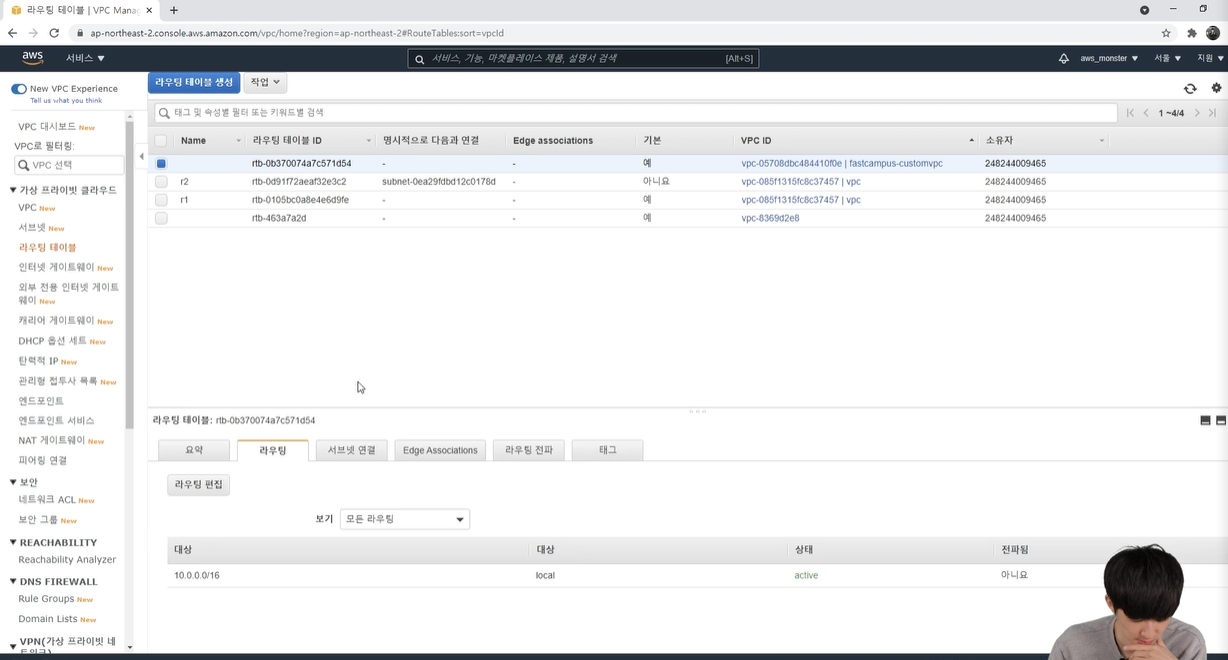
Task: Focus the AWS services search field
Action: pyautogui.click(x=583, y=59)
